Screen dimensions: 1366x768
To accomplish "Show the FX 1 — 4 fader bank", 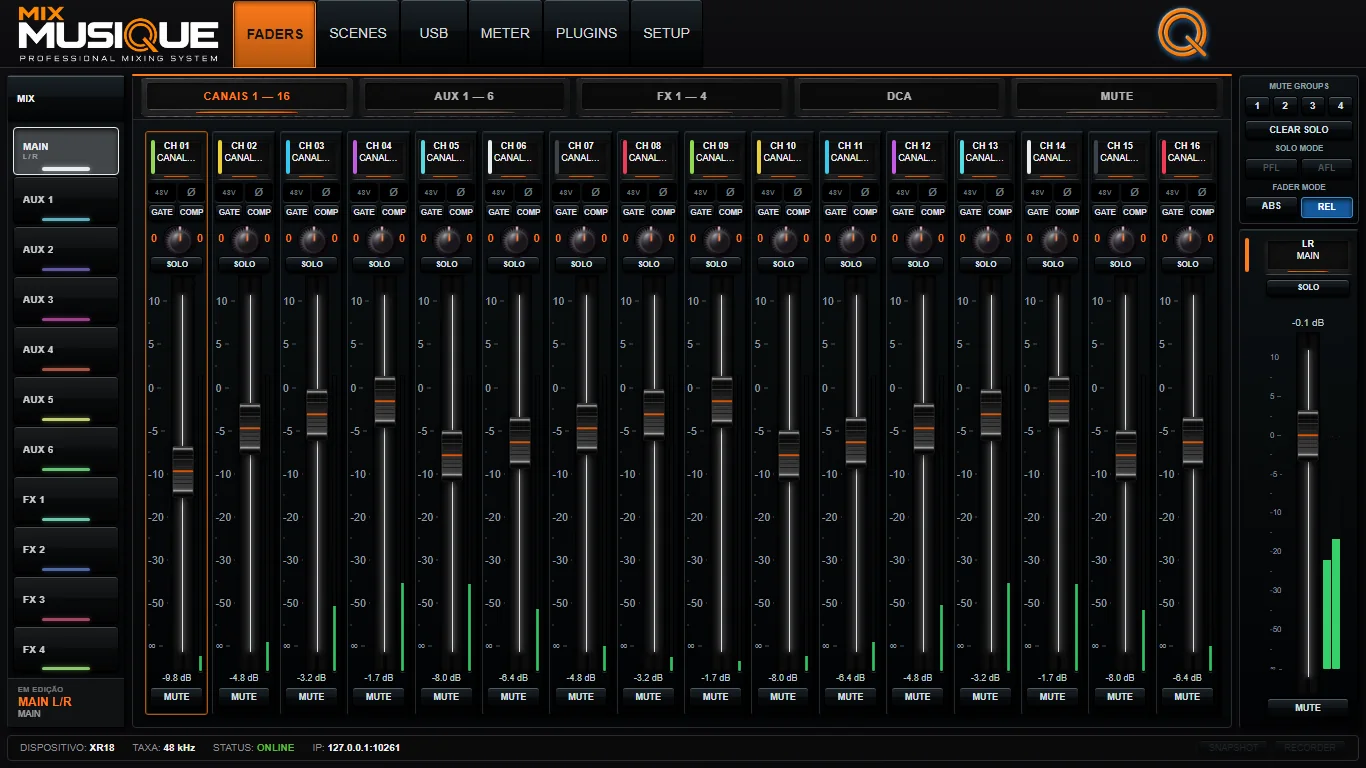I will 682,96.
